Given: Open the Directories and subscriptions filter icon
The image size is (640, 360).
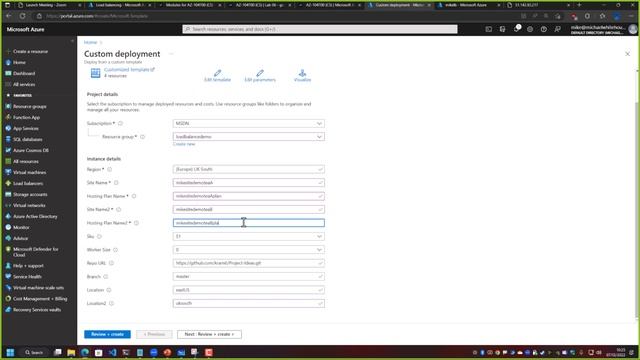Looking at the screenshot, I should tap(502, 29).
